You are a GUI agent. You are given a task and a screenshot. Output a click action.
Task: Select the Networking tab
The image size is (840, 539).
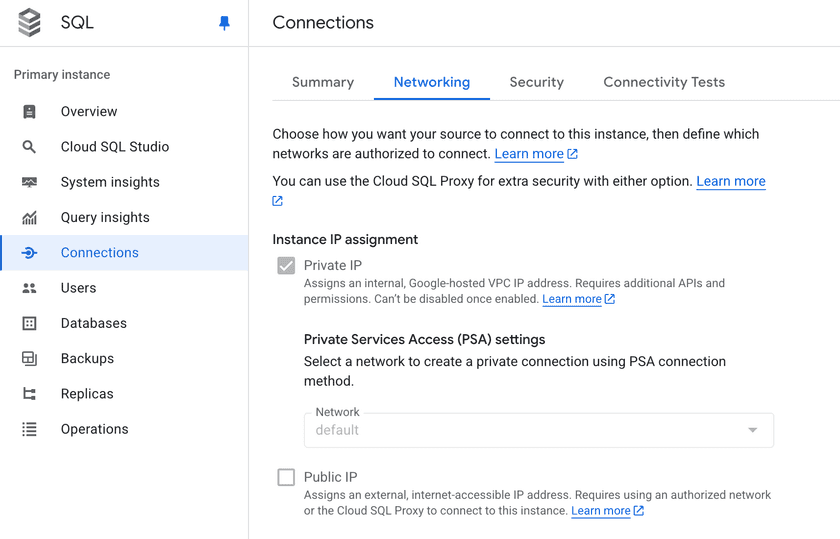pyautogui.click(x=432, y=82)
